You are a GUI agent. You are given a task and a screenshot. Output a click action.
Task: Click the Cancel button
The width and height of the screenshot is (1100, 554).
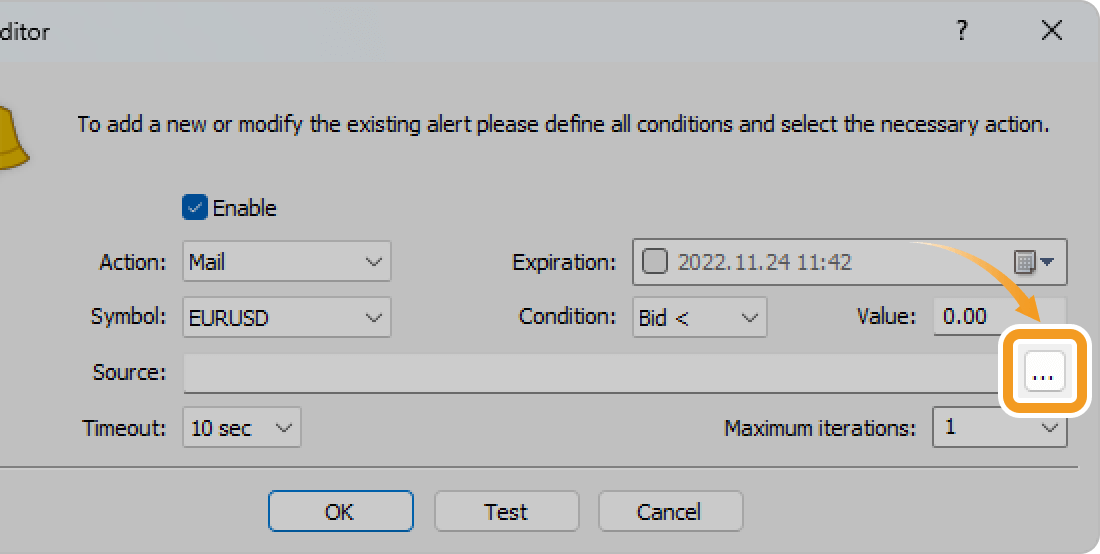(669, 512)
